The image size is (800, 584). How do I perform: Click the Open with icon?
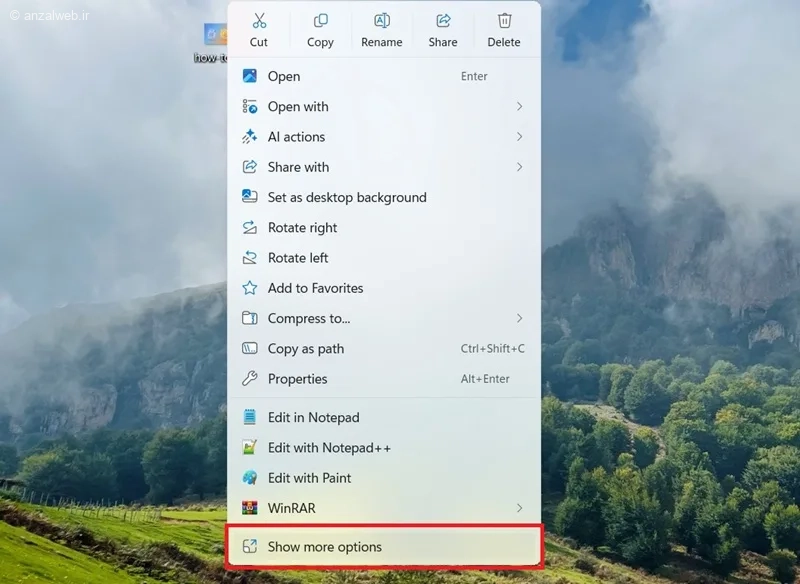click(249, 107)
